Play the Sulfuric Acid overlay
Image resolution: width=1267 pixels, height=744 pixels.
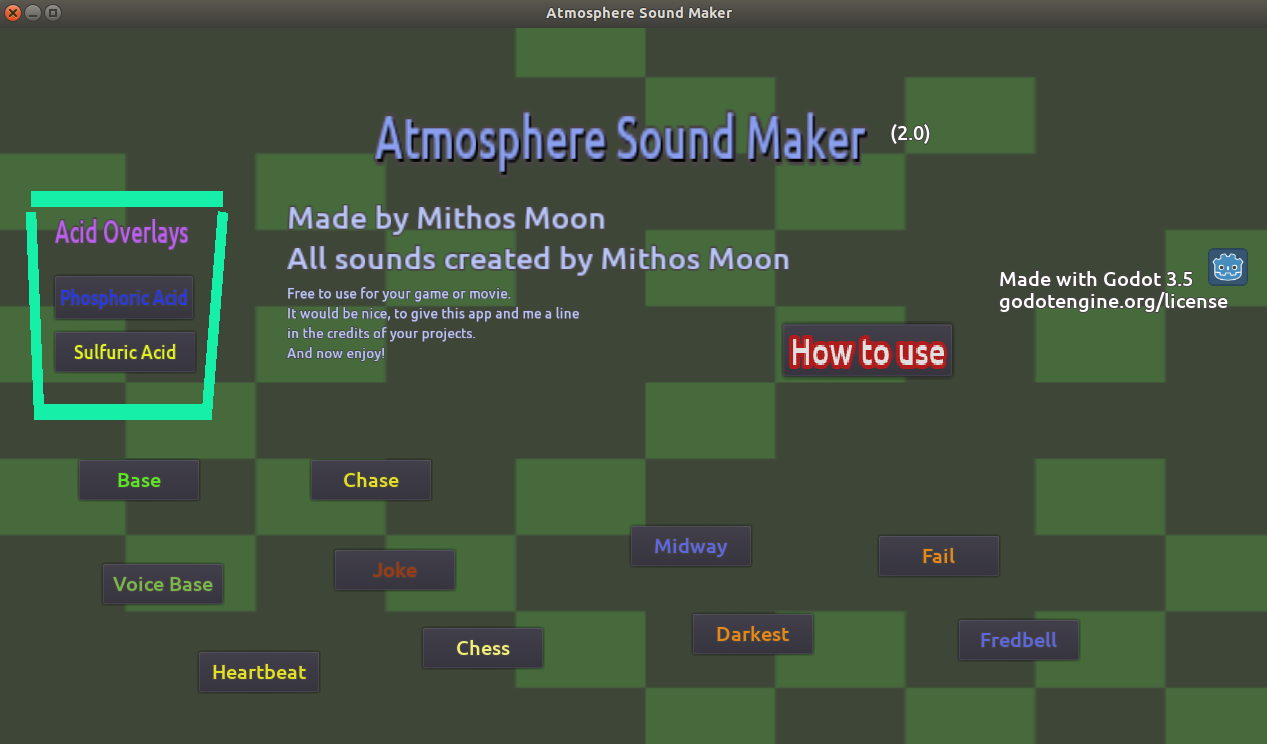pos(124,351)
